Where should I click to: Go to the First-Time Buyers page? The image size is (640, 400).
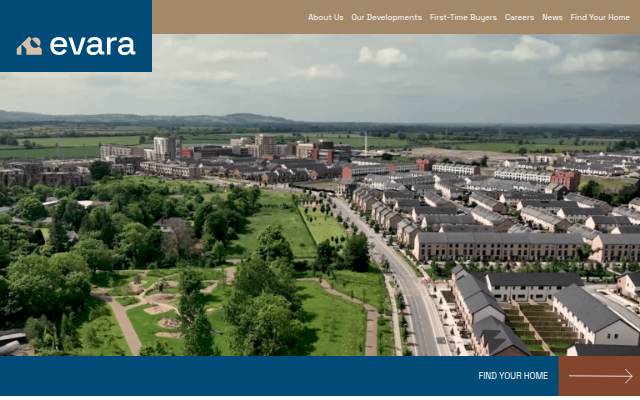tap(463, 18)
